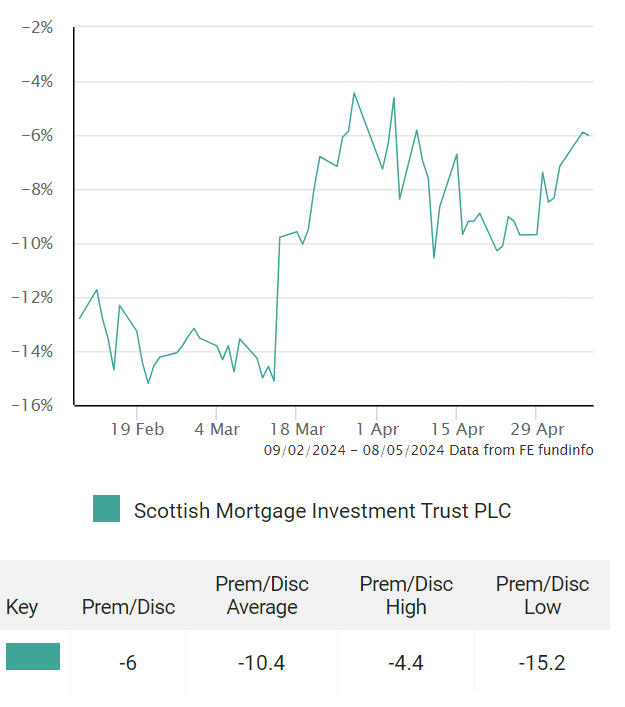The width and height of the screenshot is (625, 707).
Task: Click the -4.4 high value cell
Action: pyautogui.click(x=406, y=661)
